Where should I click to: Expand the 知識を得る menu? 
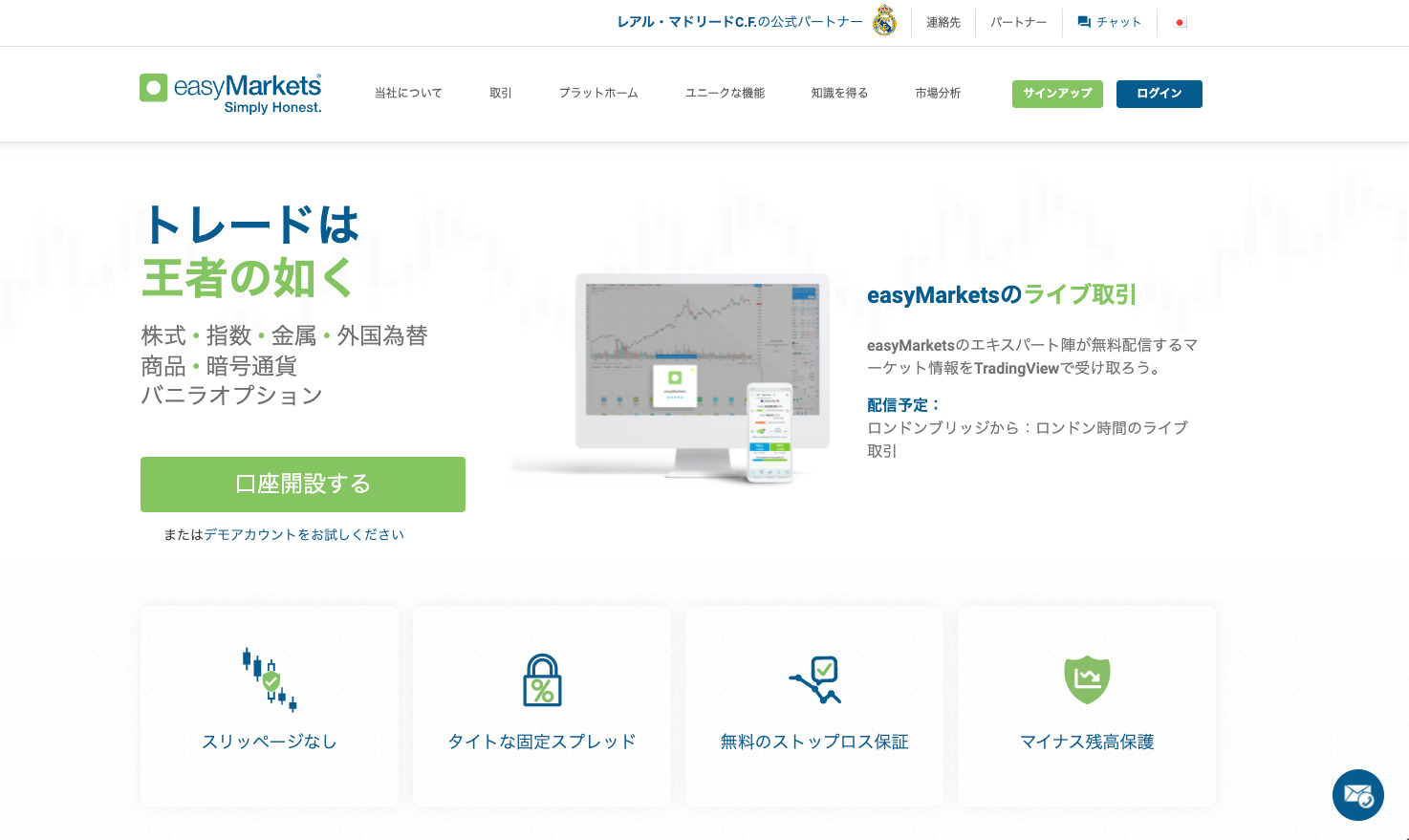tap(839, 93)
